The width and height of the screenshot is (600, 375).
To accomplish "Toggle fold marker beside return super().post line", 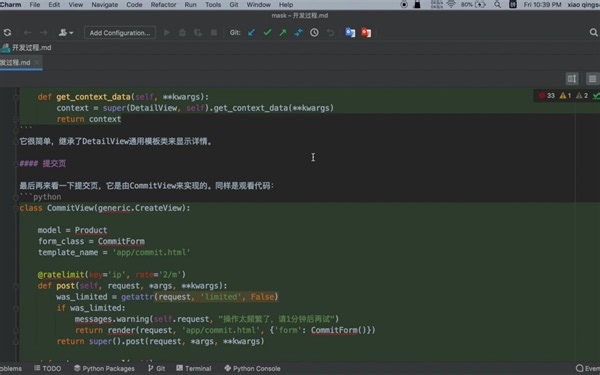I will pyautogui.click(x=16, y=341).
